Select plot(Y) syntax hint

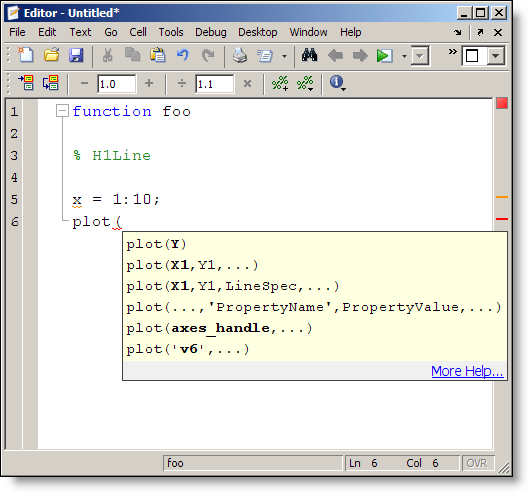(x=156, y=244)
